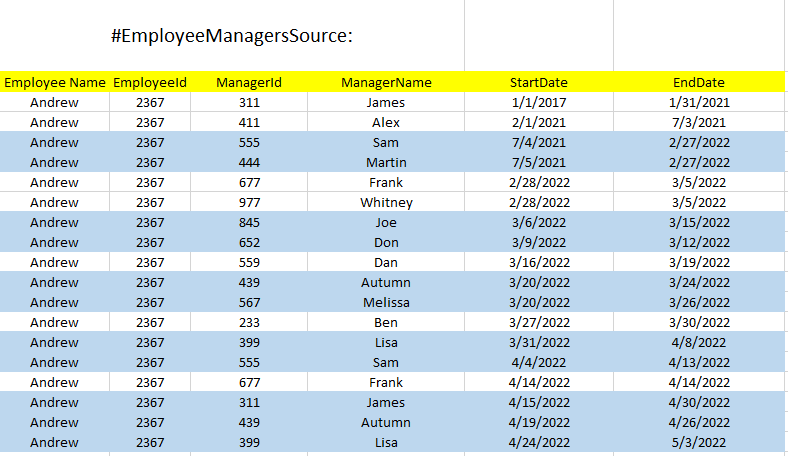Select the EndDate header cell
Viewport: 788px width, 456px height.
click(x=699, y=82)
